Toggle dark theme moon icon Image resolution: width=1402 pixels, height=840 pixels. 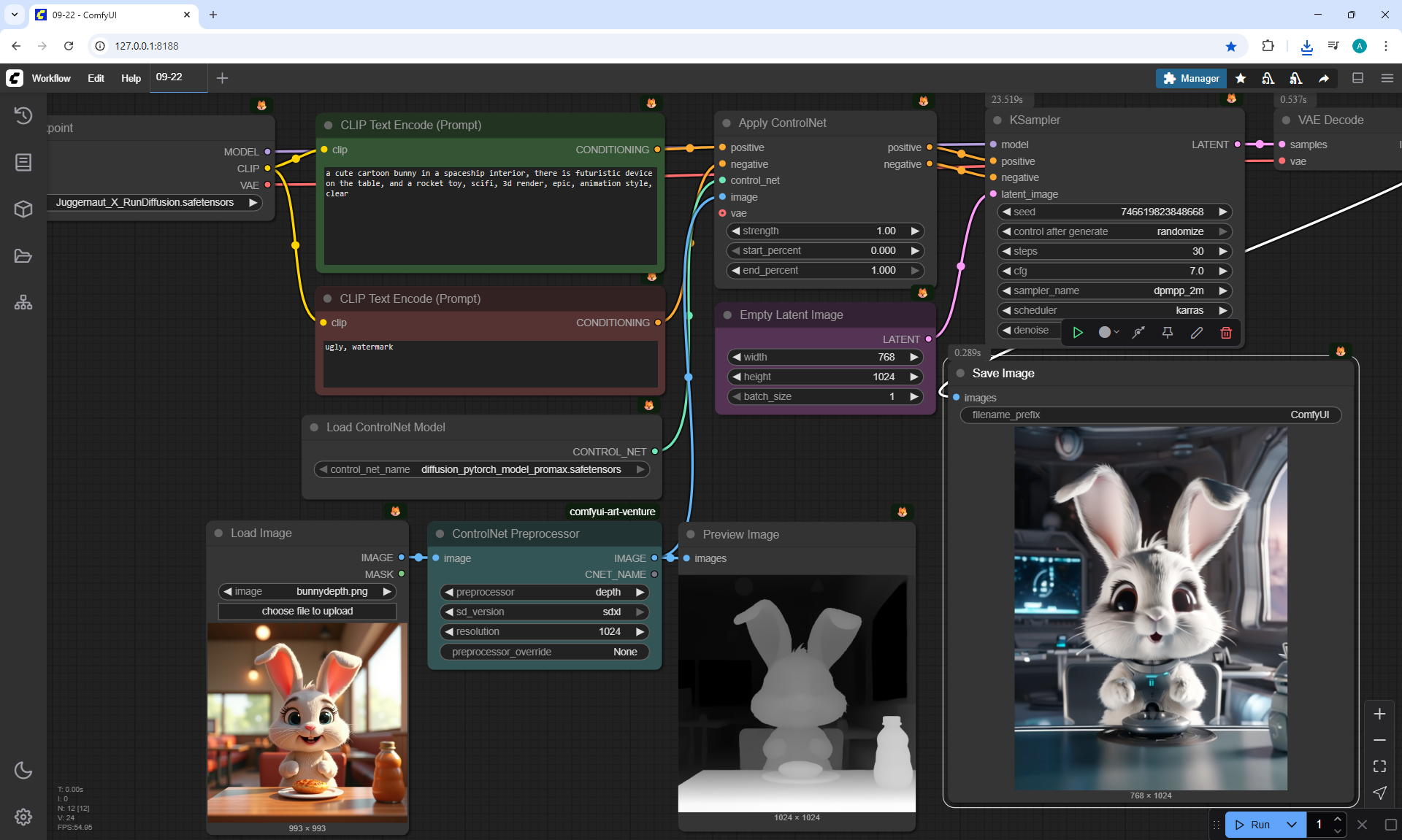(x=23, y=770)
